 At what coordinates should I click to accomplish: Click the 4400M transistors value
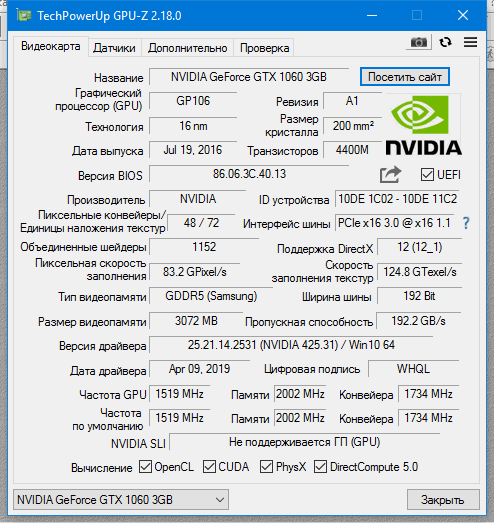352,150
